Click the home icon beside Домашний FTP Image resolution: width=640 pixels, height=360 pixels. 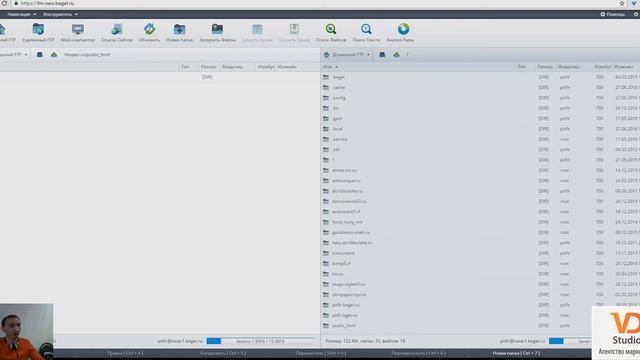tap(326, 54)
